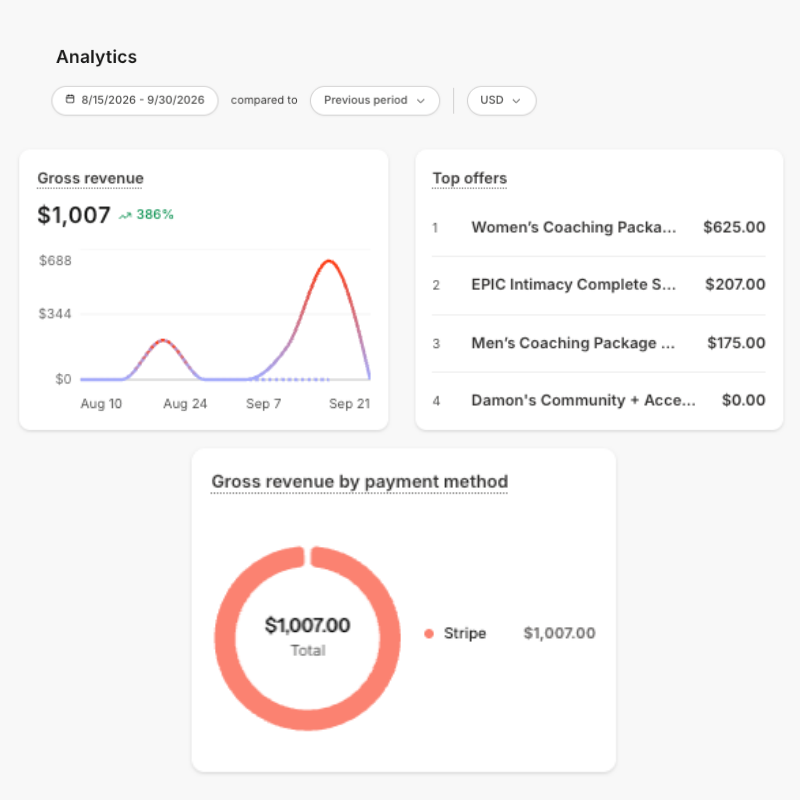Click the Stripe legend dot
800x800 pixels.
pos(429,634)
